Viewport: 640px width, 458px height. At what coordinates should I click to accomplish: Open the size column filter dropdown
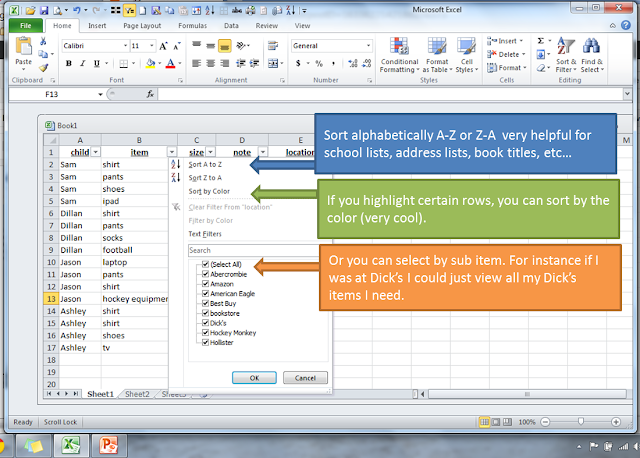coord(211,152)
